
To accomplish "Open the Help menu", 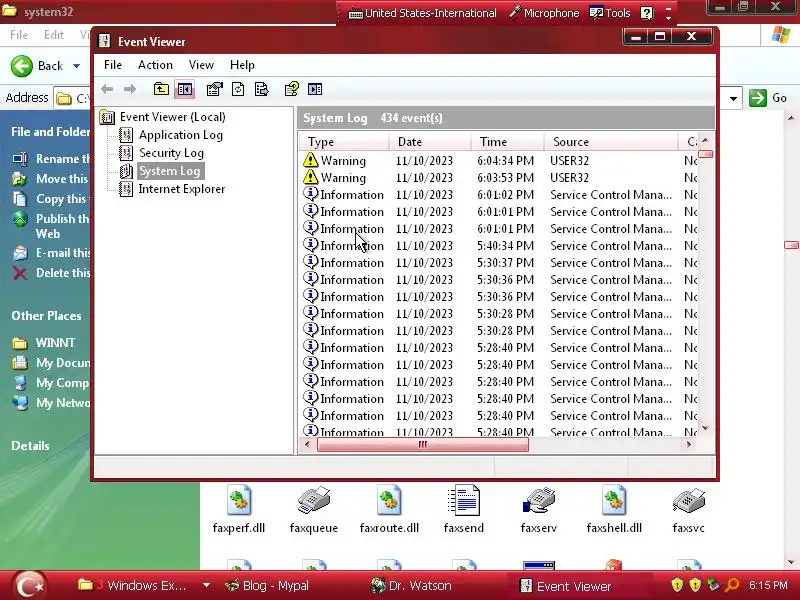I will pyautogui.click(x=242, y=65).
